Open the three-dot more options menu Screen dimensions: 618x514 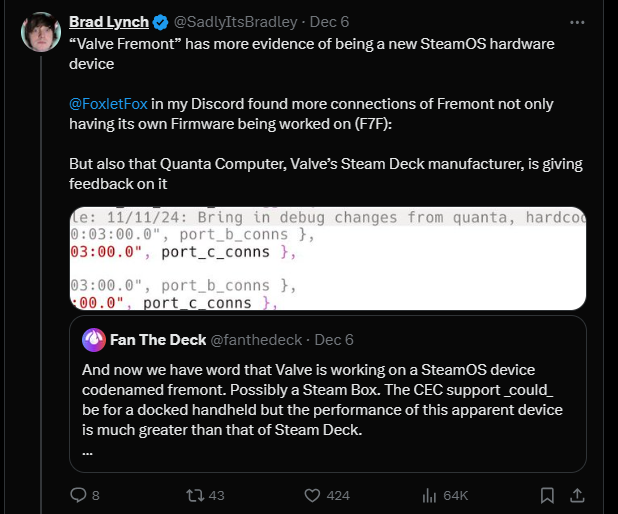tap(577, 21)
